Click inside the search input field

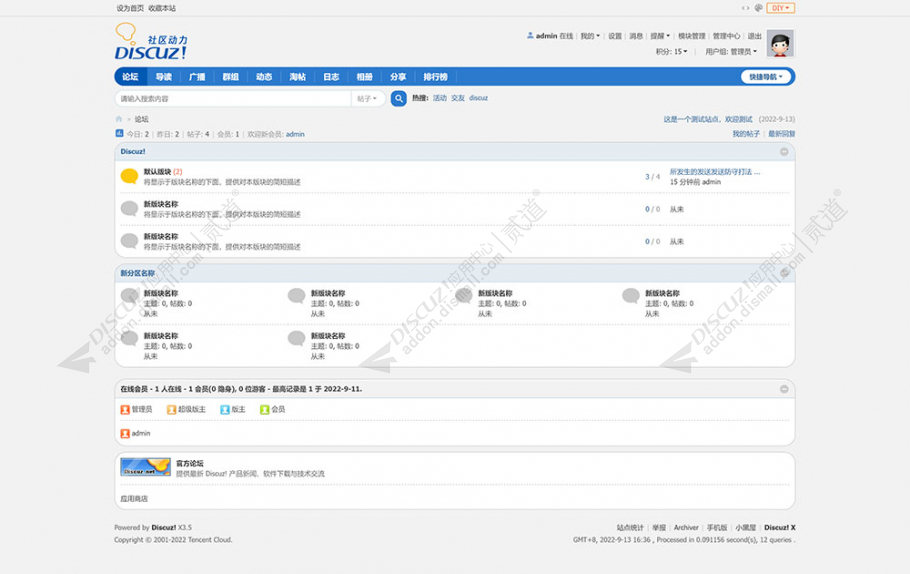coord(233,99)
